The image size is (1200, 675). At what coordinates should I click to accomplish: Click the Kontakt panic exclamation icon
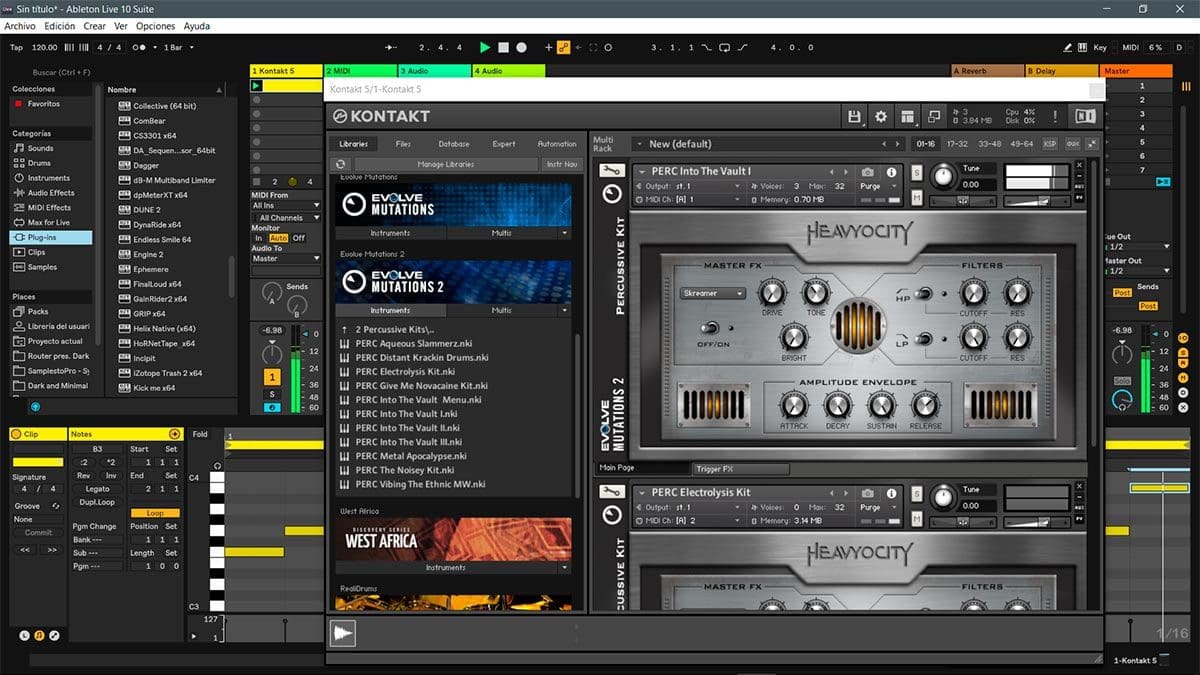tap(1054, 117)
